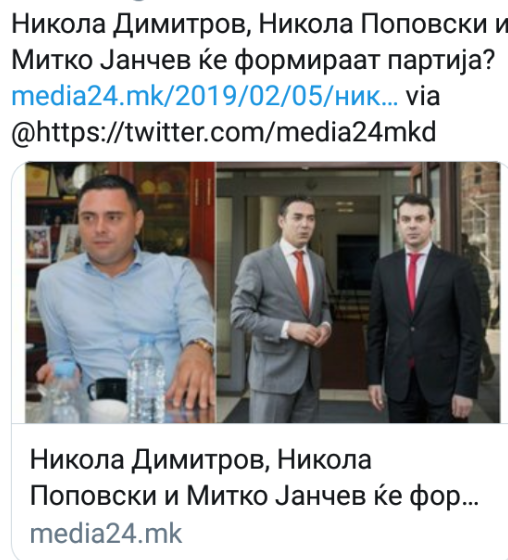
Task: Tap the left photo of man in blue shirt
Action: point(120,292)
